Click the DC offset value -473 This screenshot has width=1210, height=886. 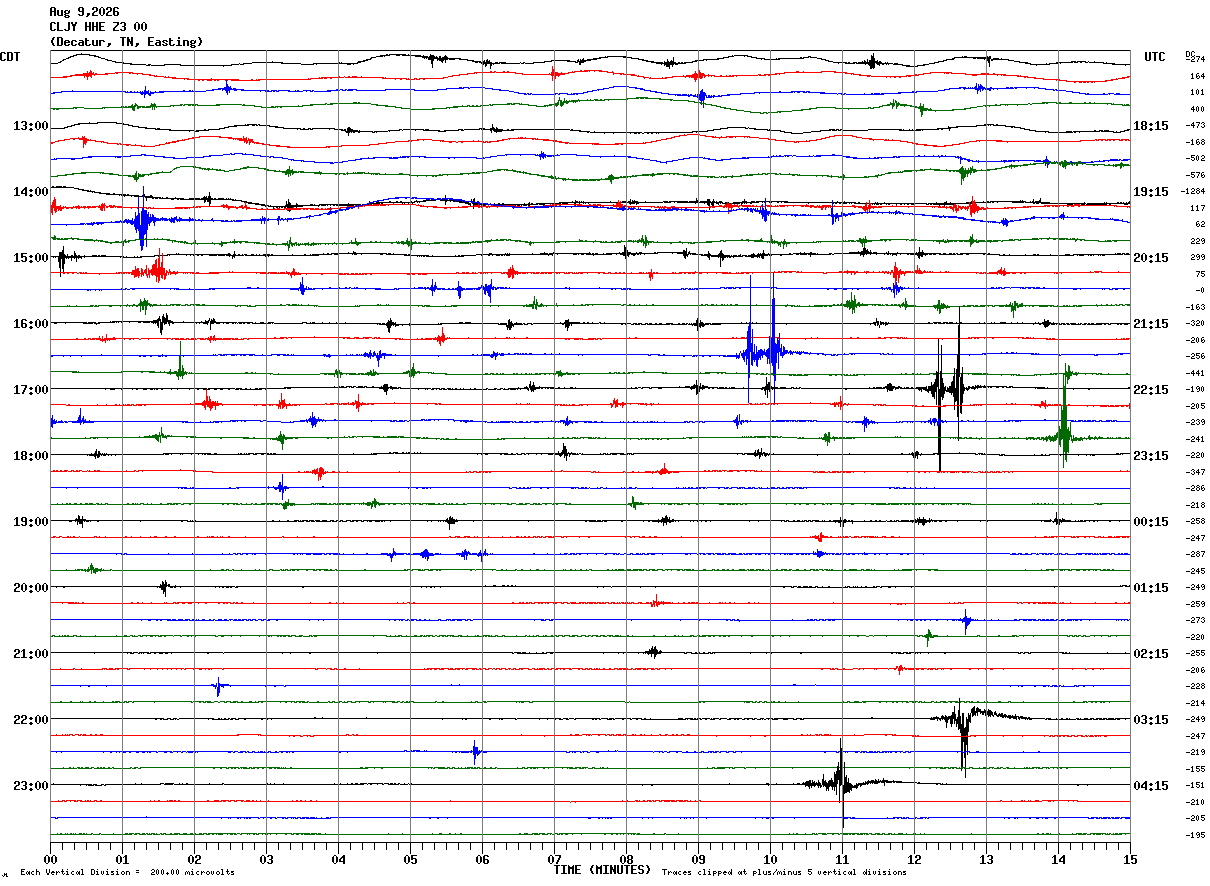coord(1196,126)
